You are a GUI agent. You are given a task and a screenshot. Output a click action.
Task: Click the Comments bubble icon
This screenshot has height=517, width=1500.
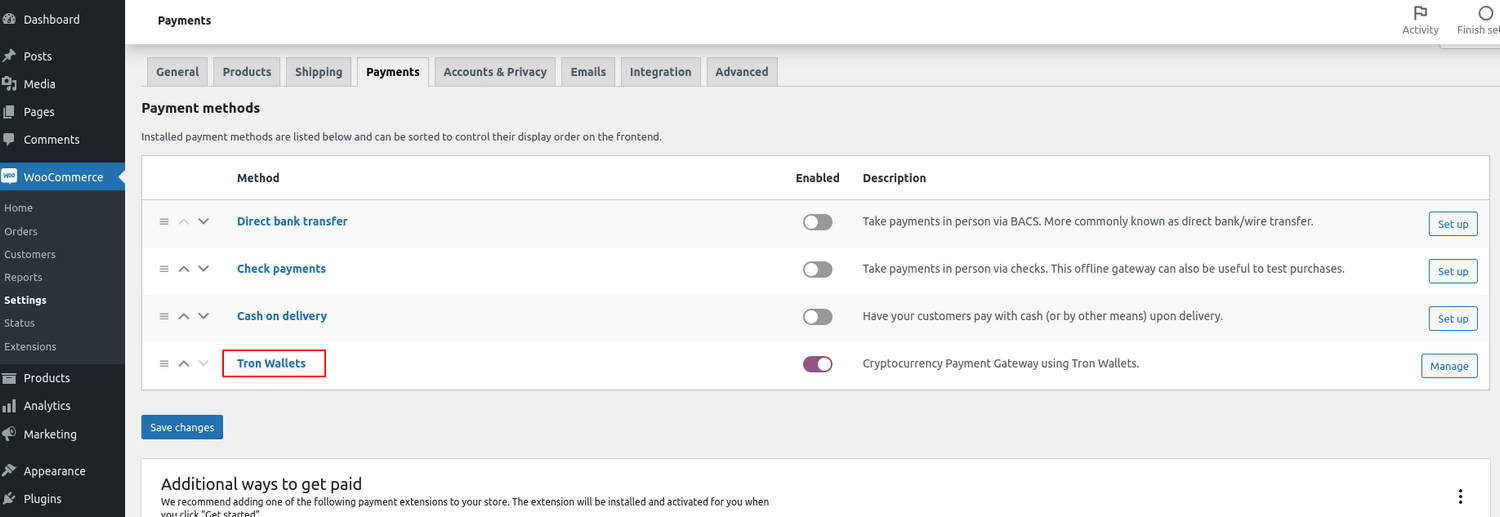9,140
